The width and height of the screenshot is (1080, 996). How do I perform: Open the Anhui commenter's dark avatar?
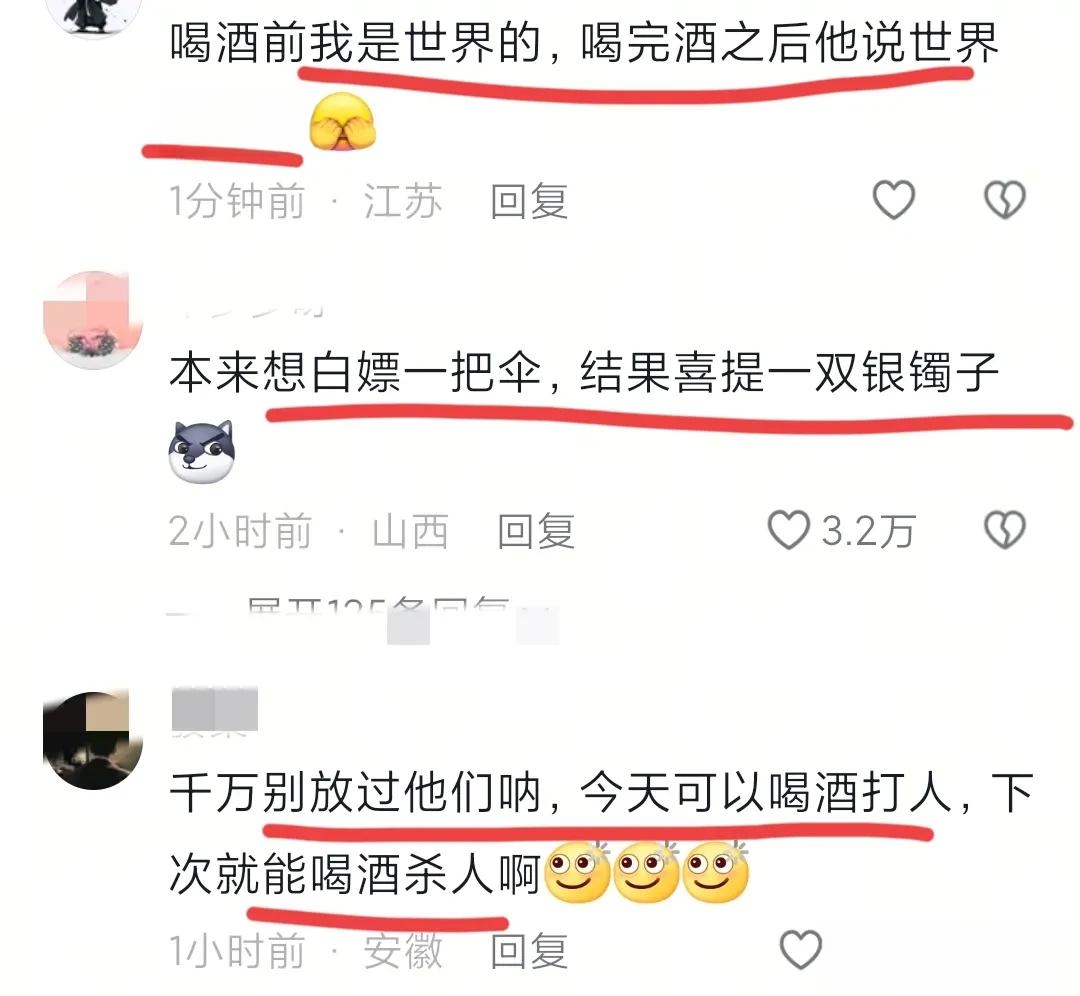92,740
